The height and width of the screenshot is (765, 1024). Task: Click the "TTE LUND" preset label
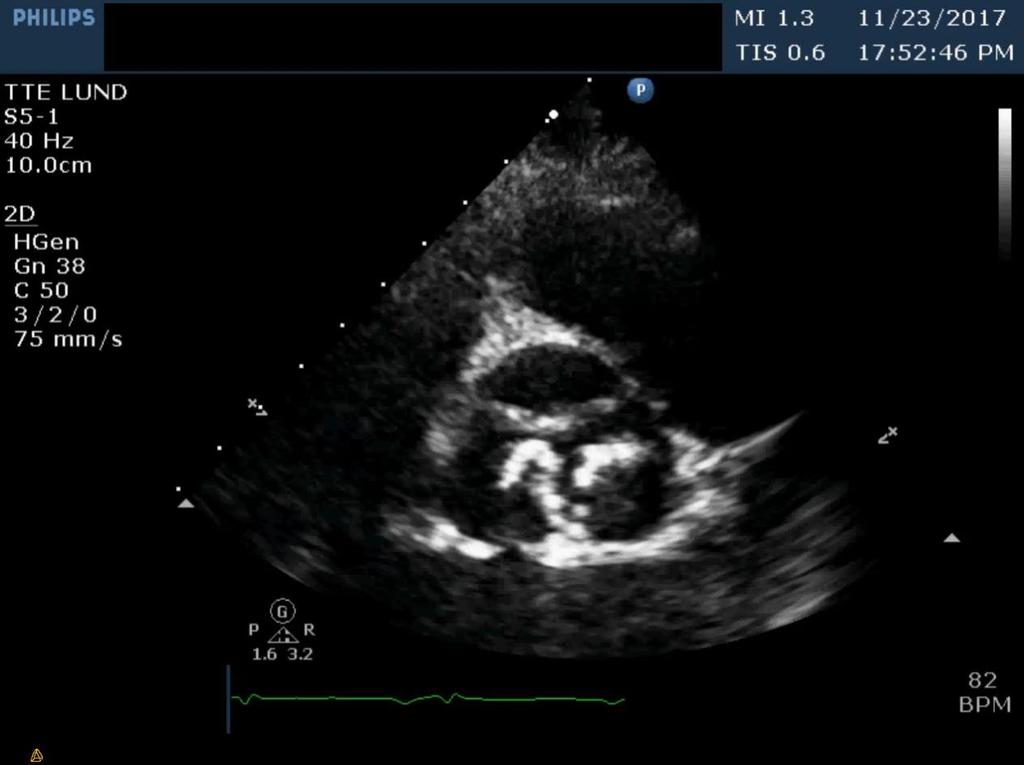66,92
